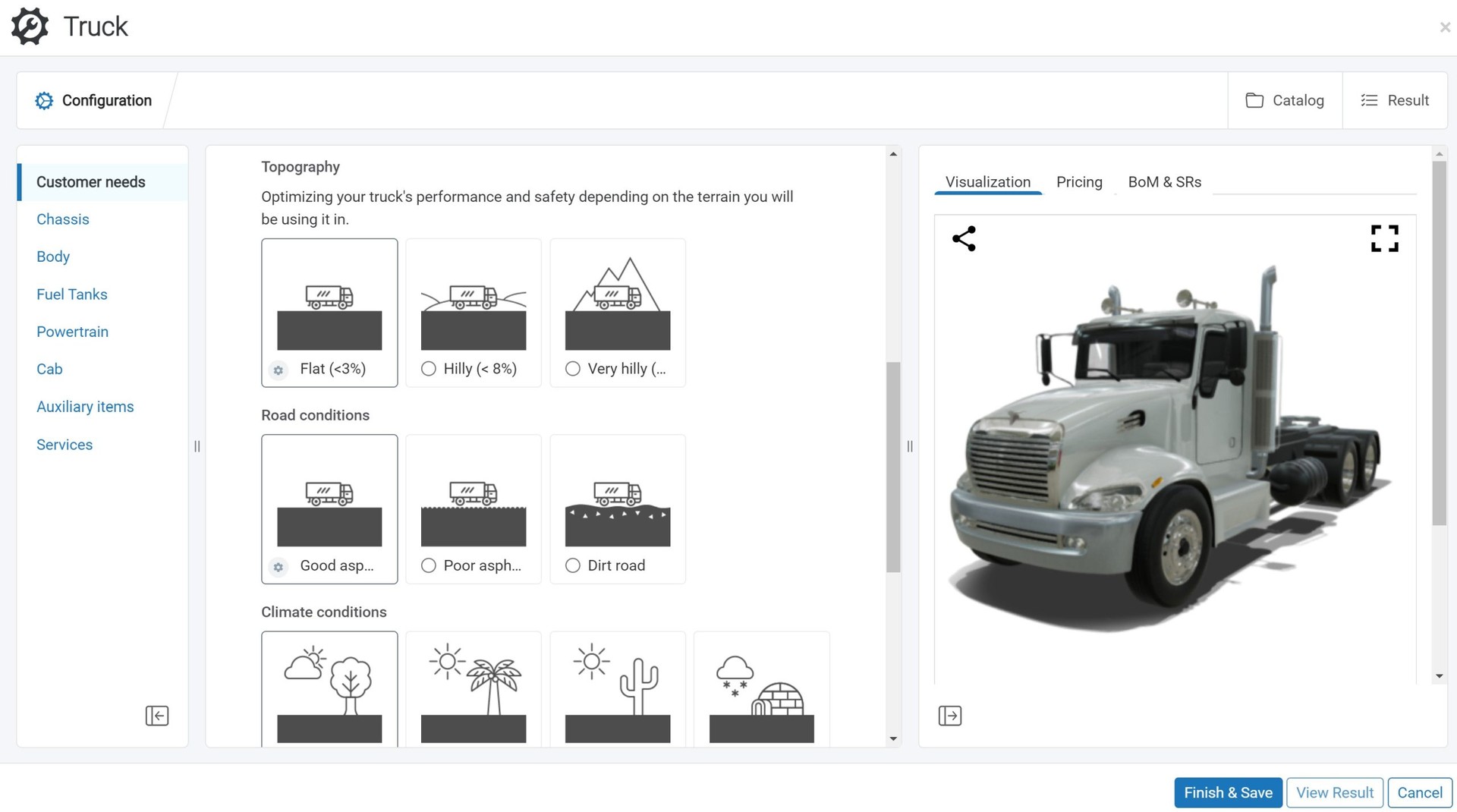Switch to the Pricing tab
1457x812 pixels.
(x=1078, y=182)
